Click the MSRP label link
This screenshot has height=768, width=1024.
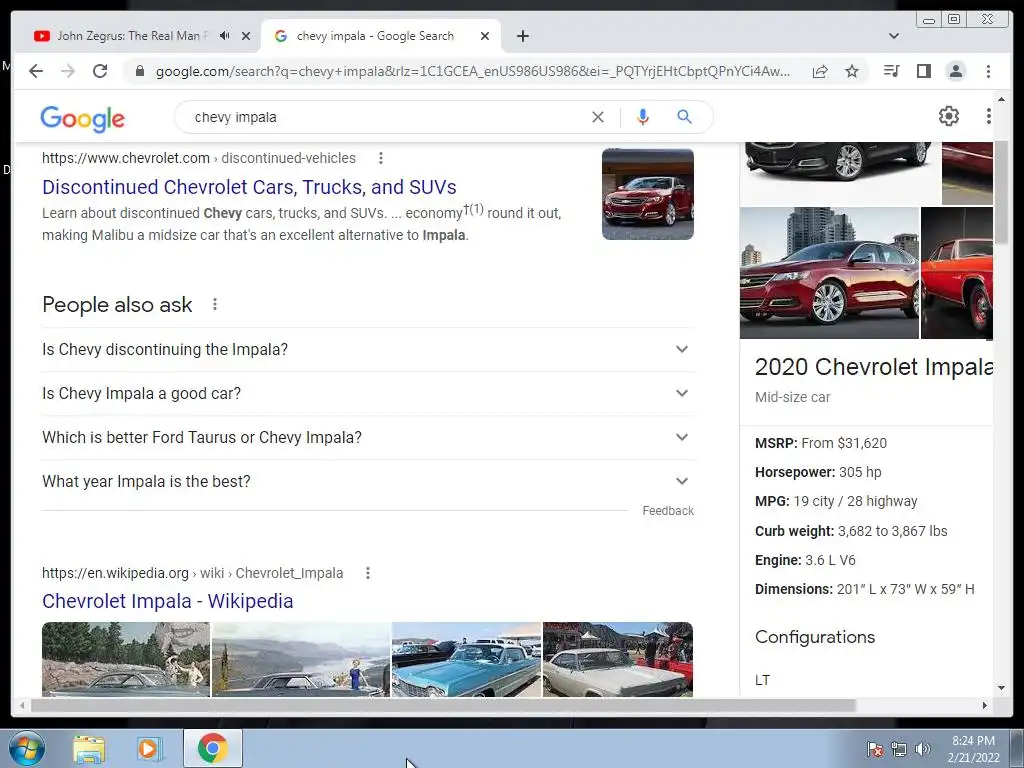(776, 443)
